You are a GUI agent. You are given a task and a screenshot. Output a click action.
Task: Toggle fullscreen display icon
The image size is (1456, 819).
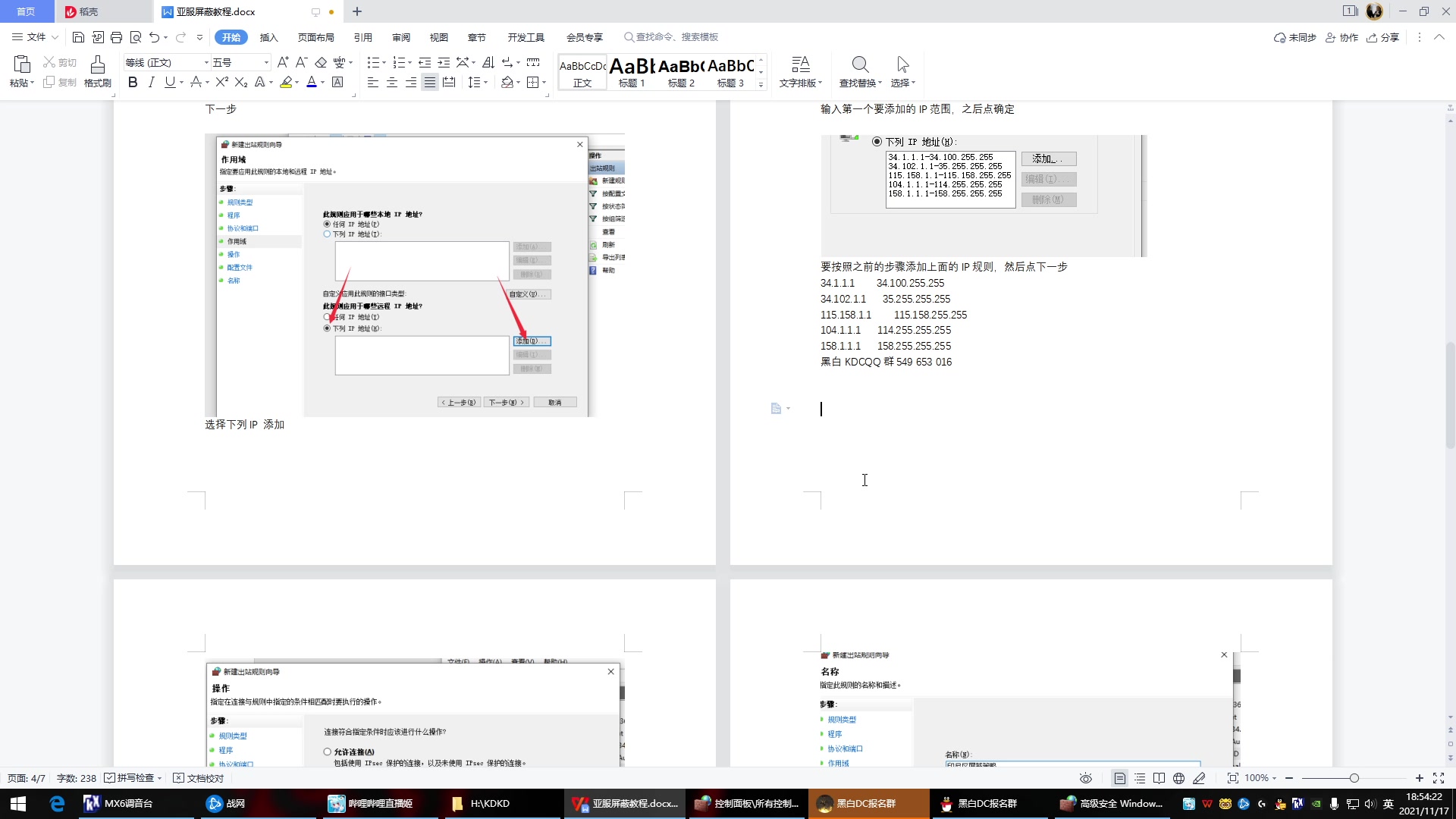(x=1439, y=778)
